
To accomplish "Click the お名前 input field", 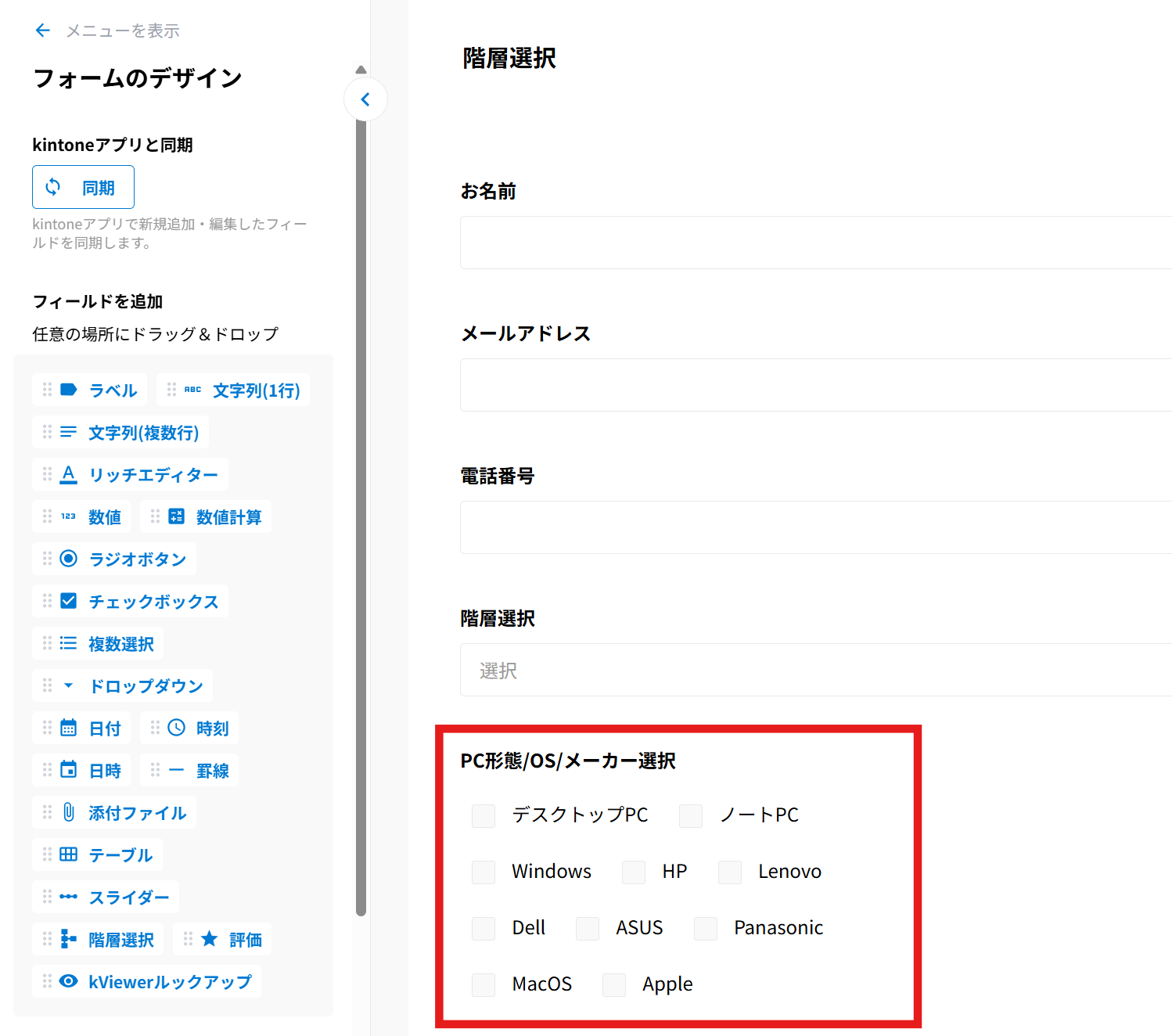I will point(816,243).
